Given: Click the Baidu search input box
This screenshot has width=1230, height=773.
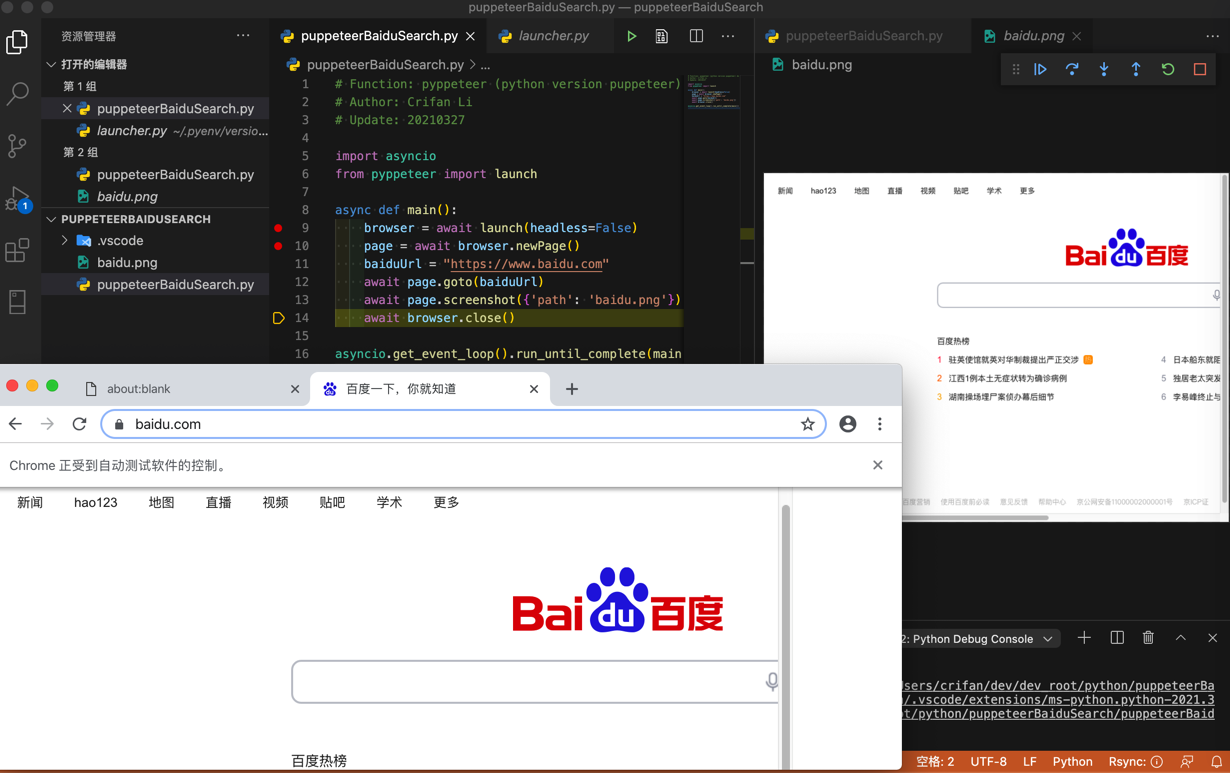Looking at the screenshot, I should pos(535,682).
